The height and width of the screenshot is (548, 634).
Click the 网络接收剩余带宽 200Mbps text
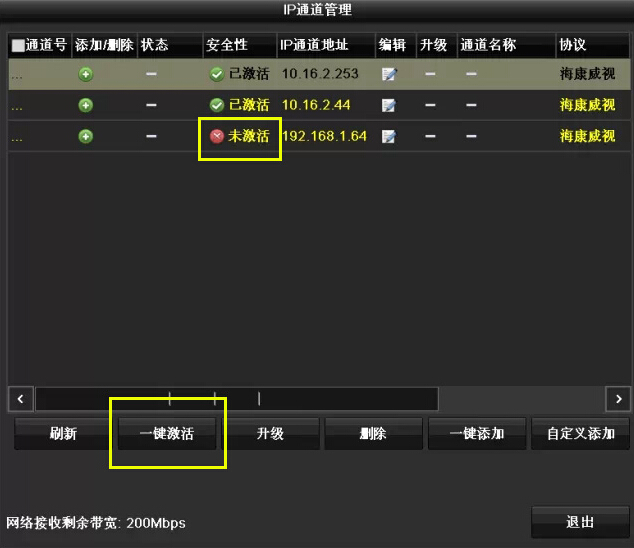[96, 523]
